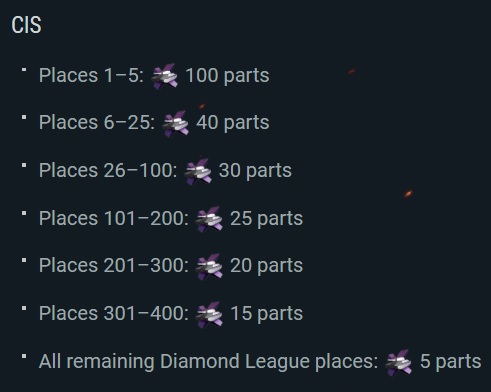Click the 'Places 201–300:' label
491x392 pixels.
pos(114,266)
